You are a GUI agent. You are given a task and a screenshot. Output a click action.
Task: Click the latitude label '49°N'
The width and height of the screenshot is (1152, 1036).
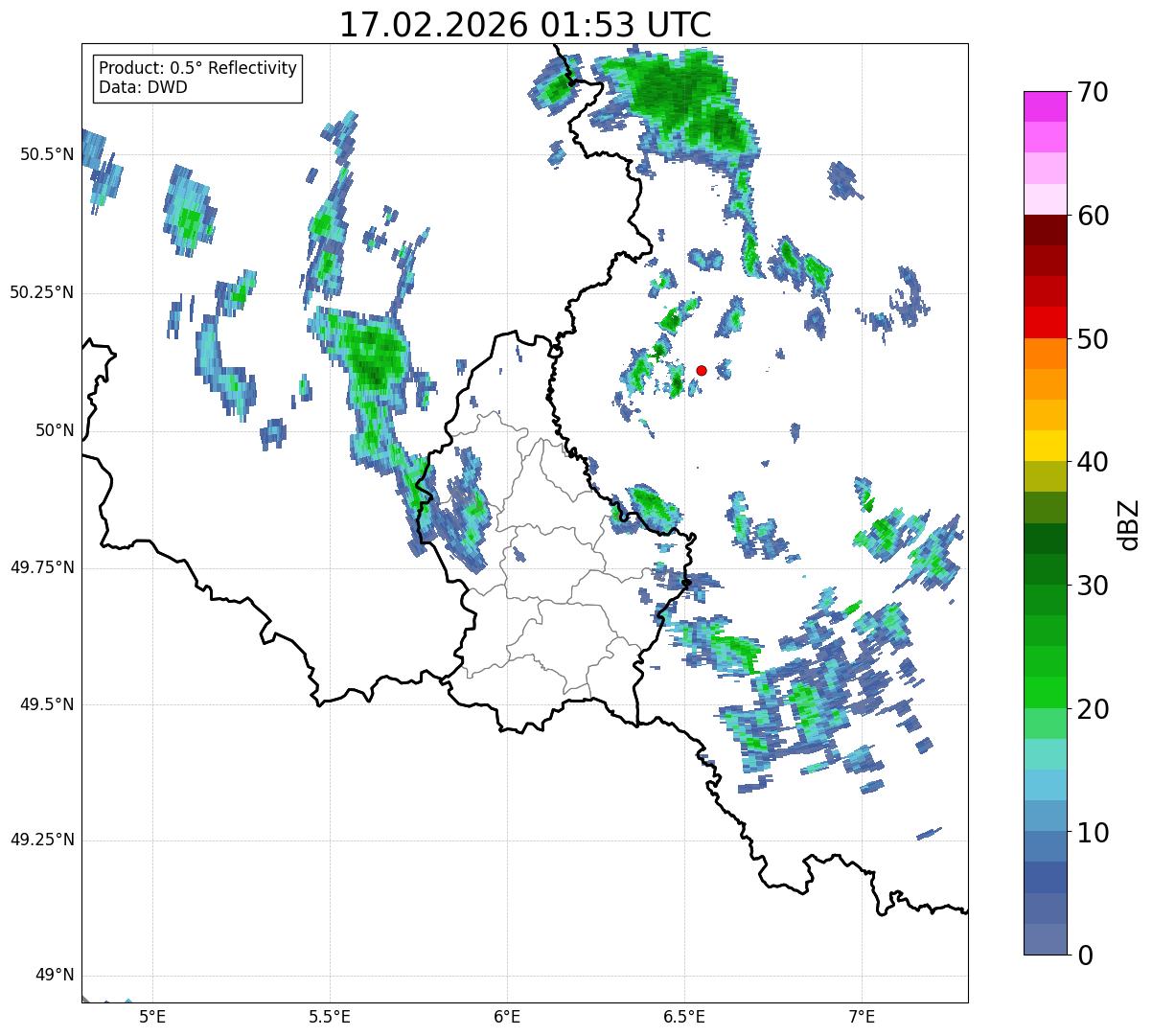click(x=55, y=976)
